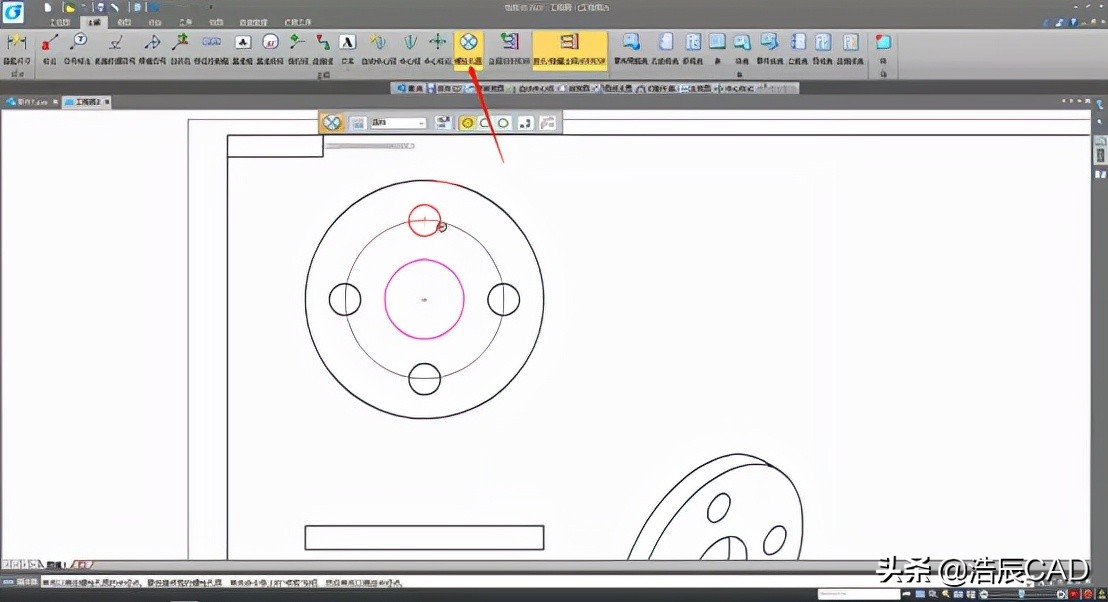Expand the last ribbon group's bottom dropdown arrow
Image resolution: width=1108 pixels, height=602 pixels.
883,74
